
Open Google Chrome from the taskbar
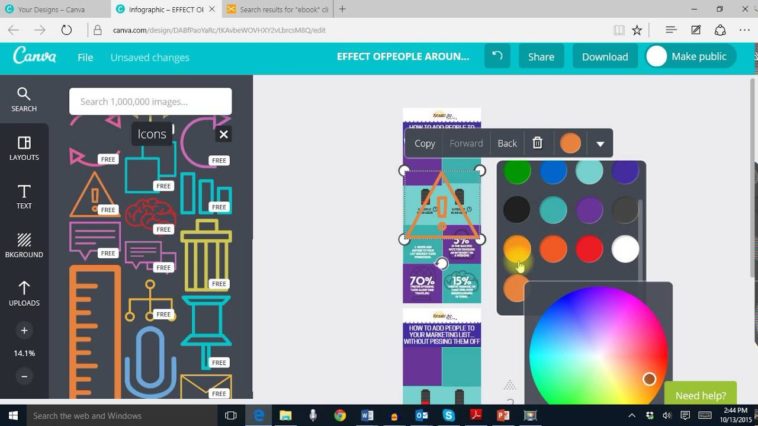pyautogui.click(x=340, y=415)
